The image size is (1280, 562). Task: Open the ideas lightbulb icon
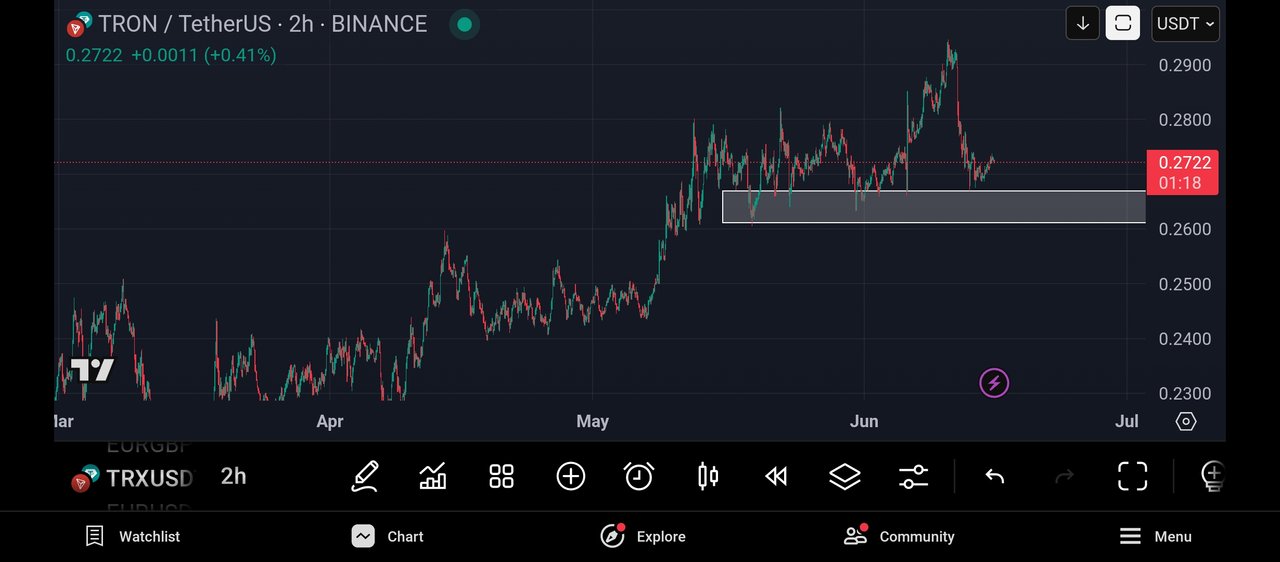1211,477
